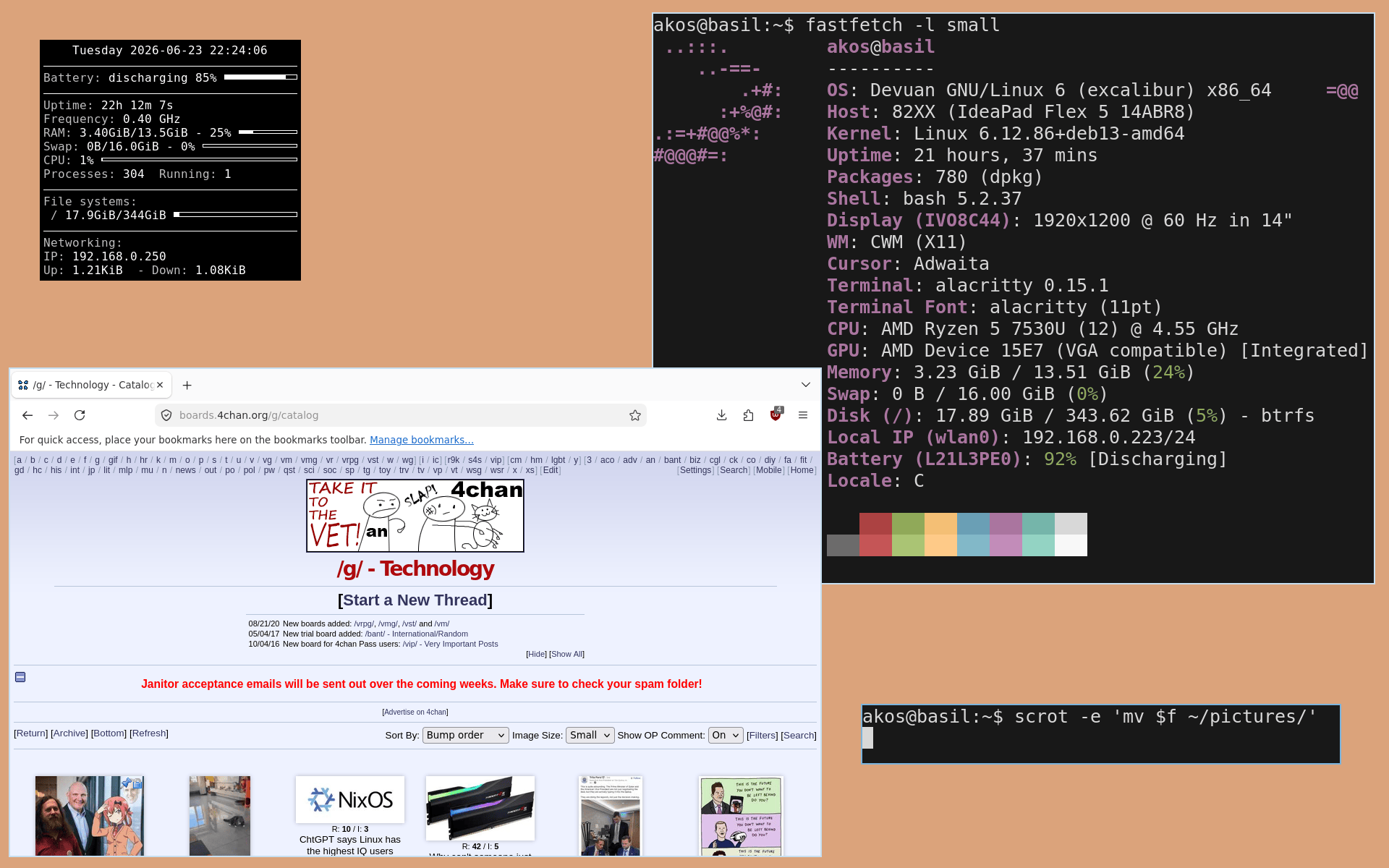Click the /g/ - Technology board title

click(415, 569)
